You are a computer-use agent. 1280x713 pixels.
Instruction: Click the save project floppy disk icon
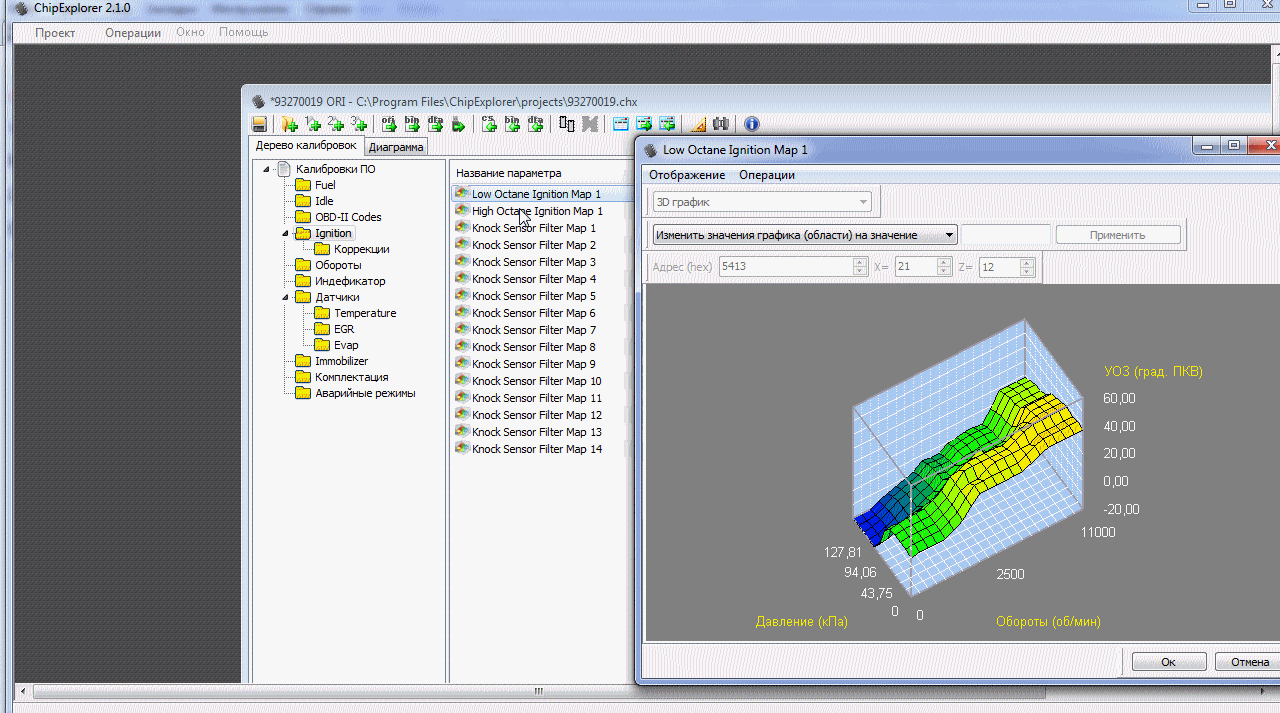(259, 124)
